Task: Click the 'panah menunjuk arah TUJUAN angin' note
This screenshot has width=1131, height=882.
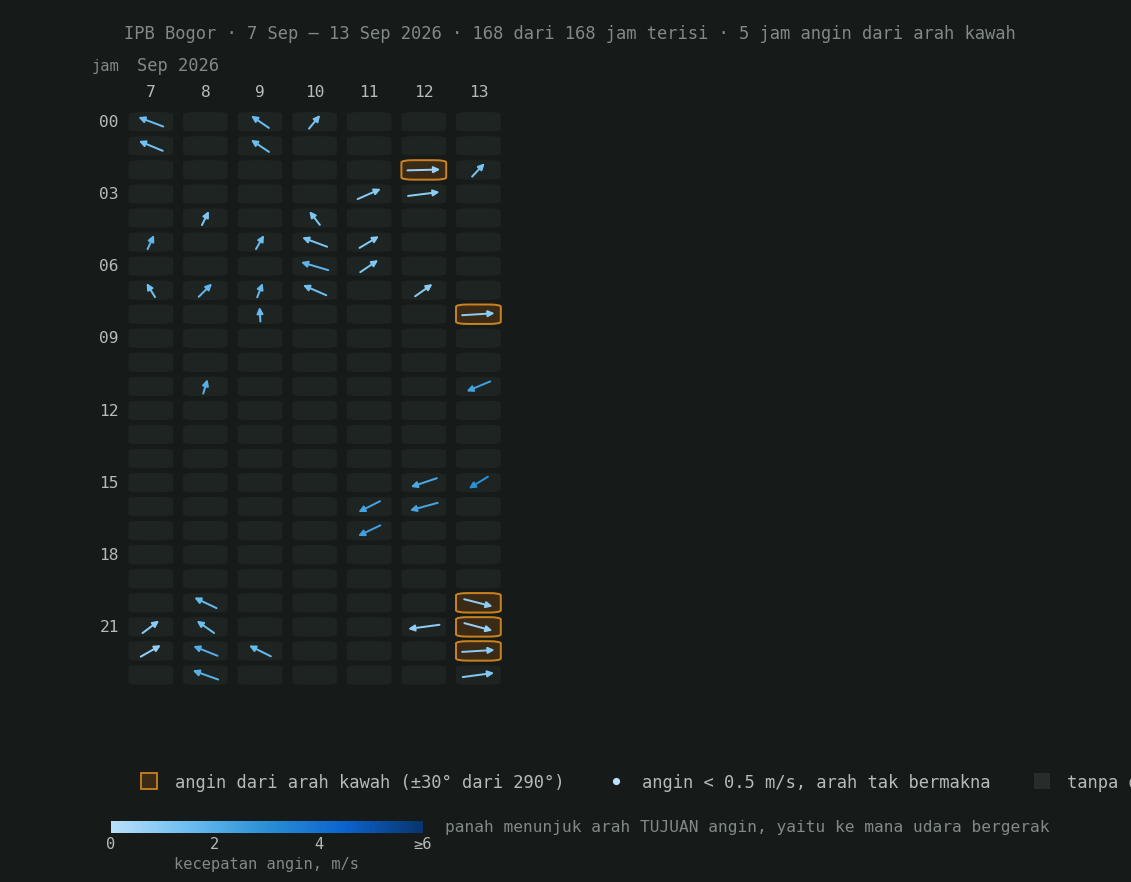Action: tap(747, 826)
